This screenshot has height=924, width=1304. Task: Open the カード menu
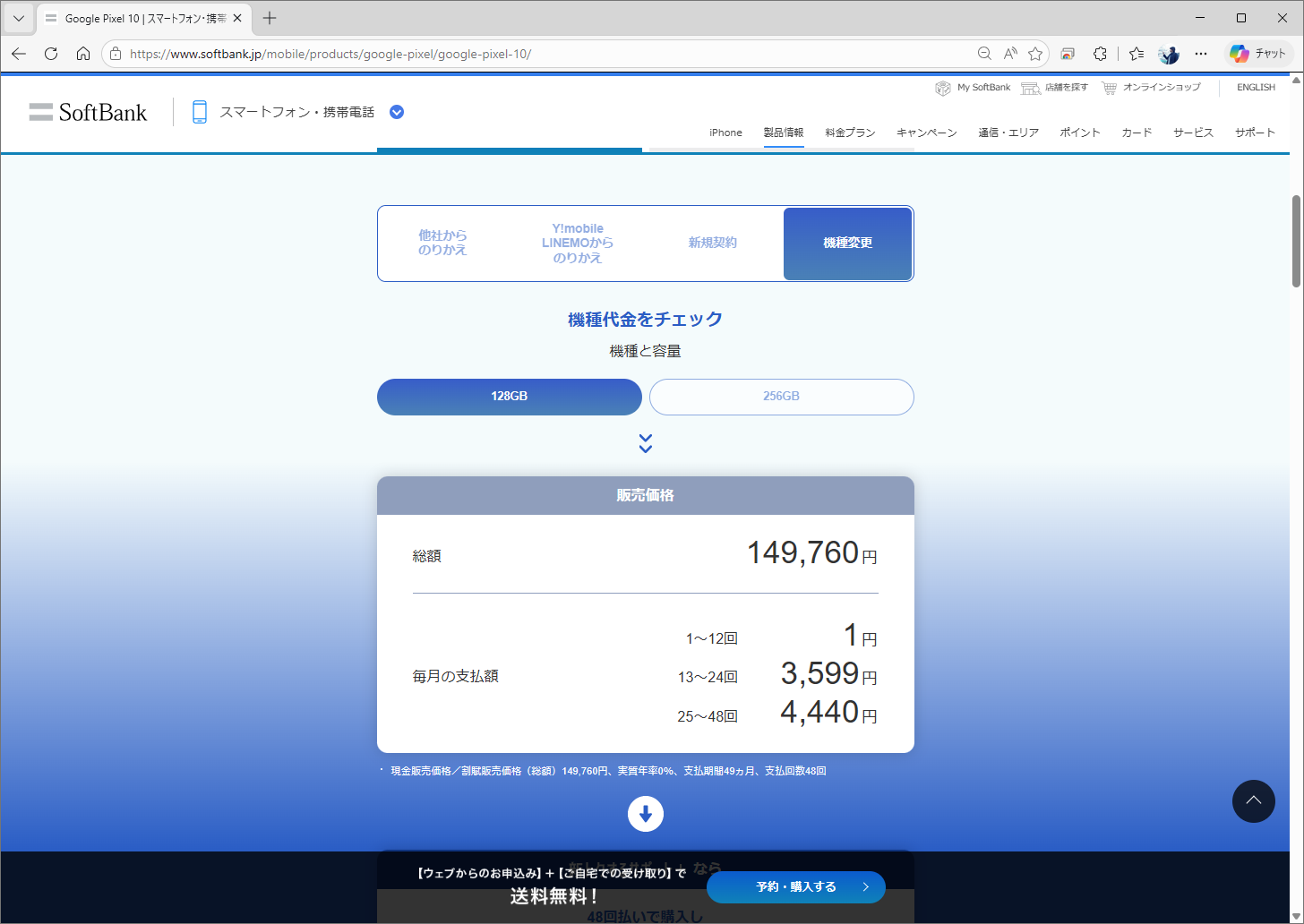tap(1137, 133)
